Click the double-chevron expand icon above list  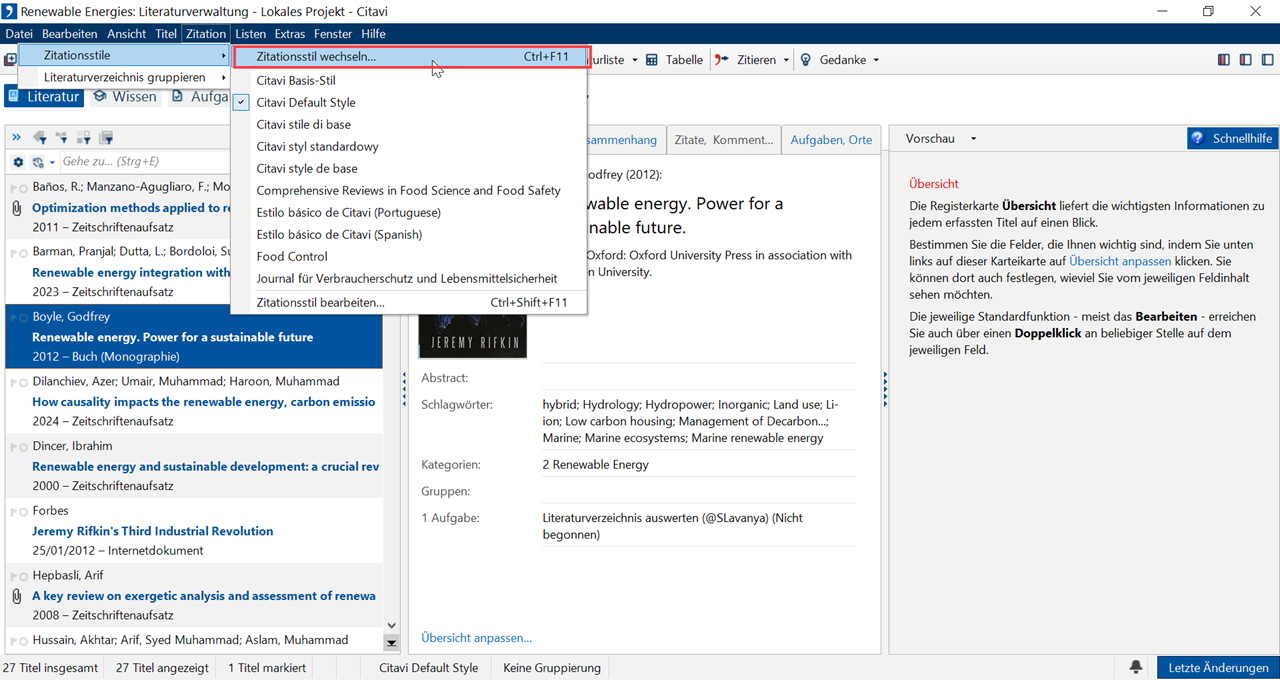[x=17, y=137]
